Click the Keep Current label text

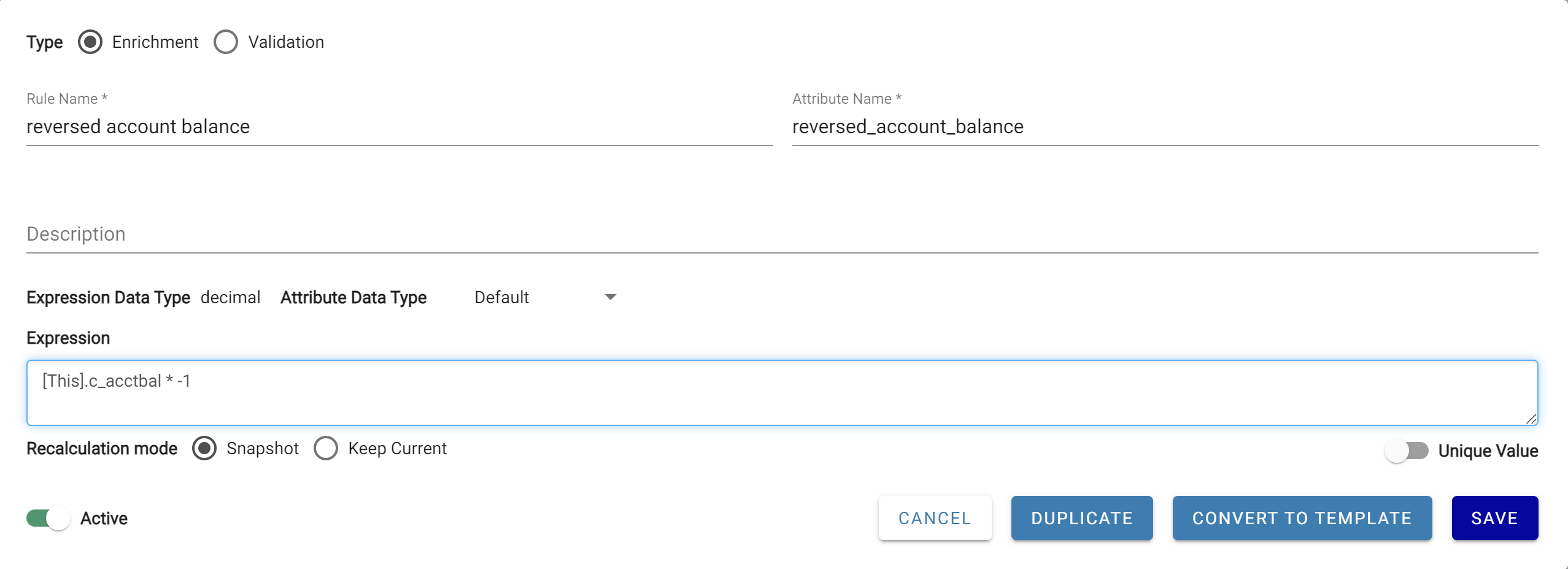(398, 449)
